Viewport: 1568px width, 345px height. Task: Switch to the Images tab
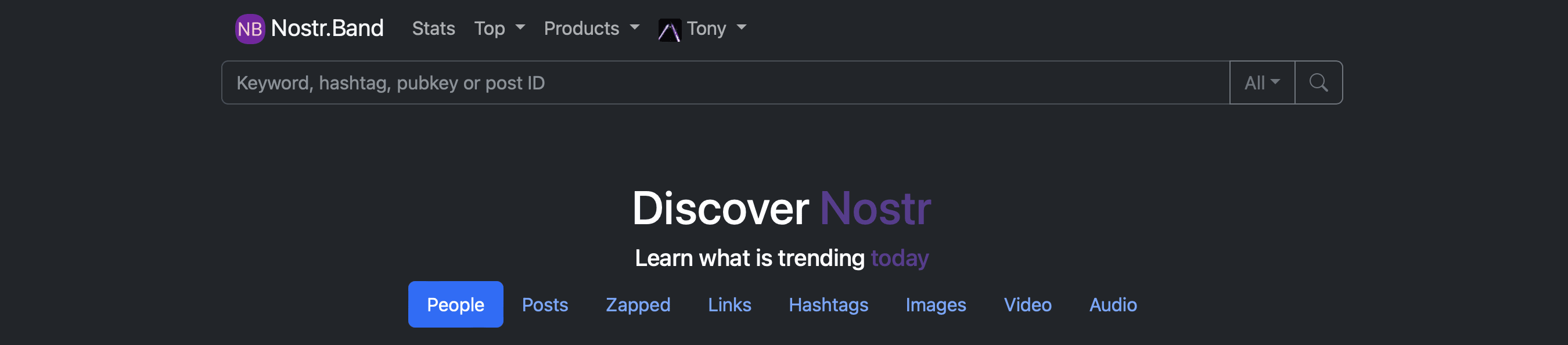936,304
